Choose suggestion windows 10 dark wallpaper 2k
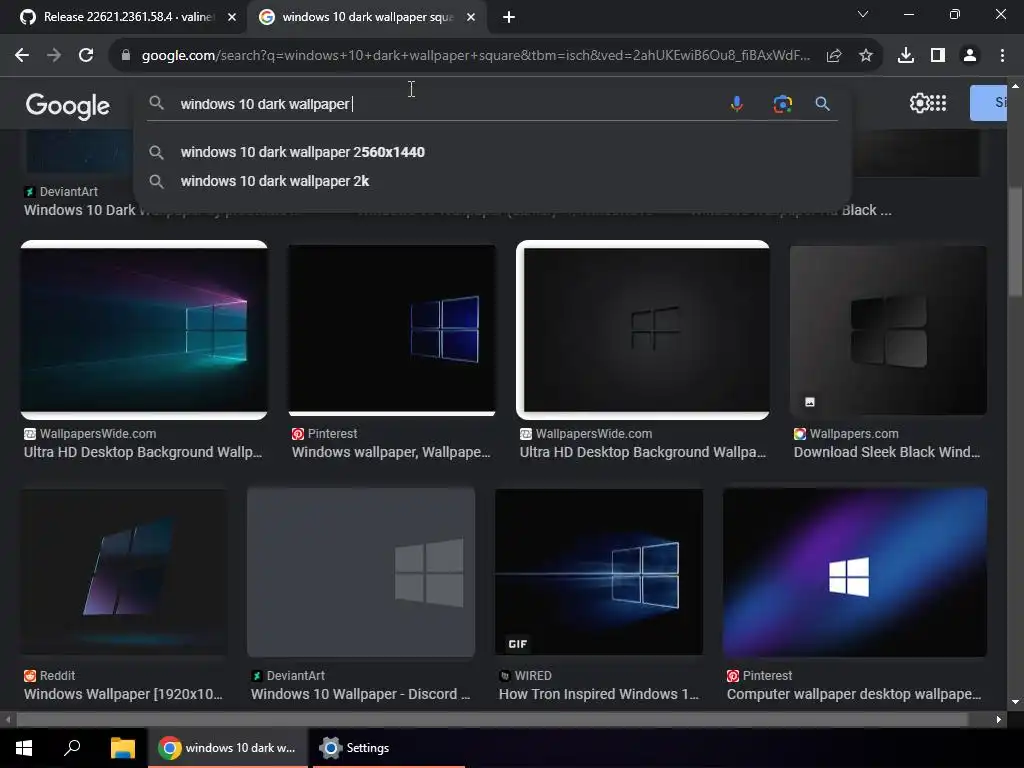 (x=274, y=181)
